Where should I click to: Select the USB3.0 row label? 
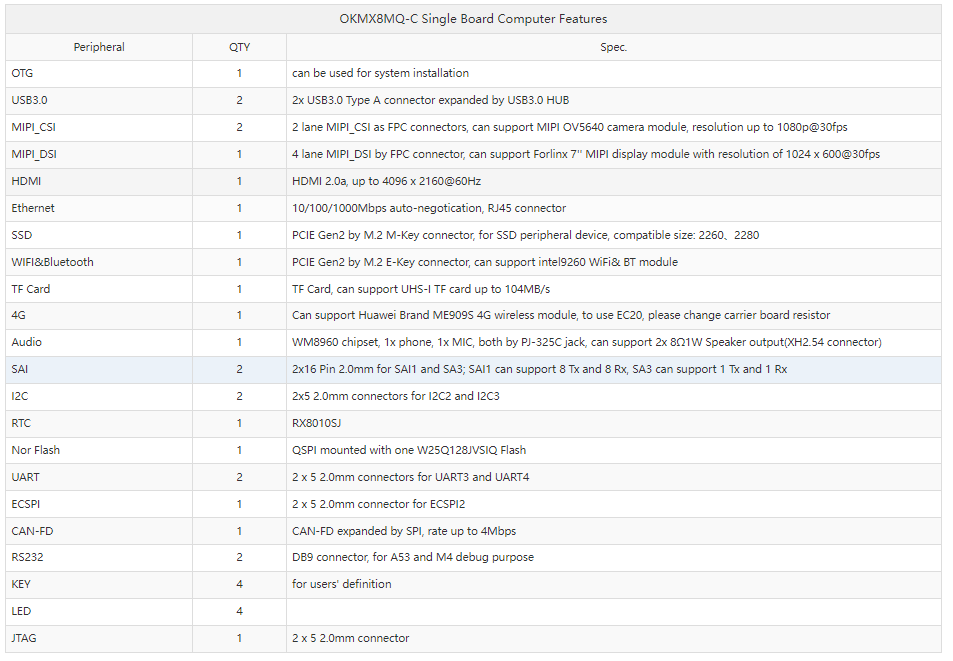tap(29, 100)
